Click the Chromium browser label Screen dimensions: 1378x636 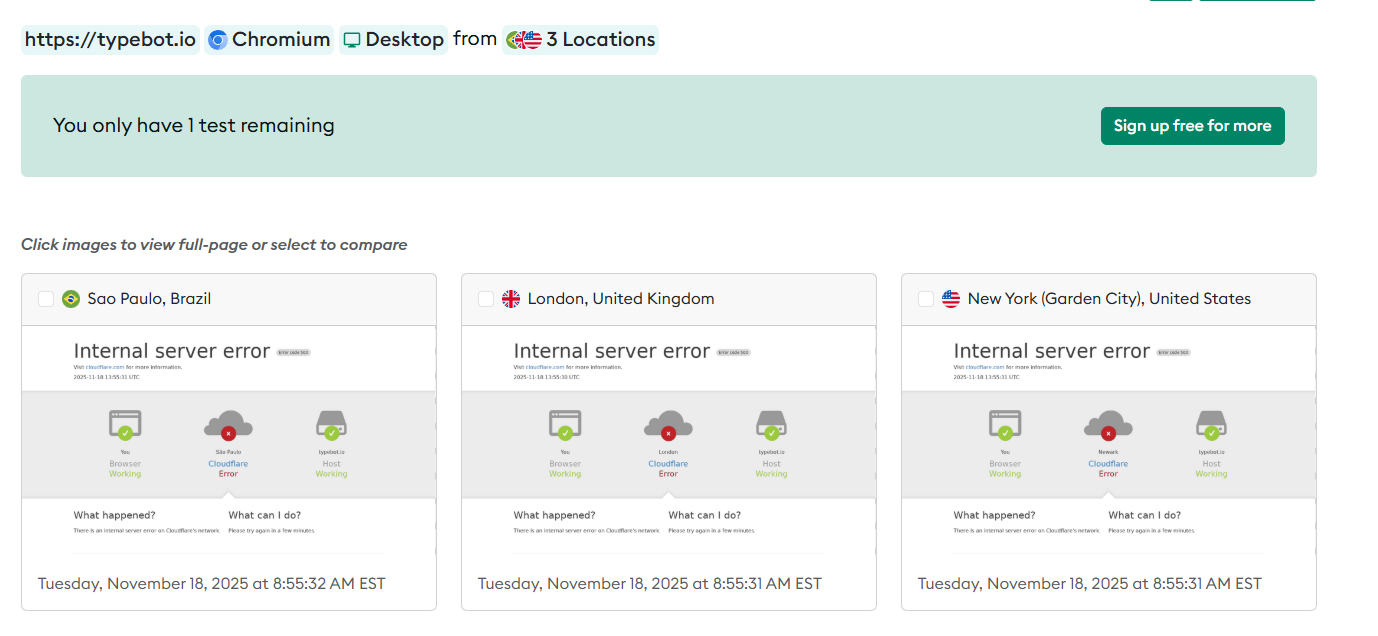[281, 40]
